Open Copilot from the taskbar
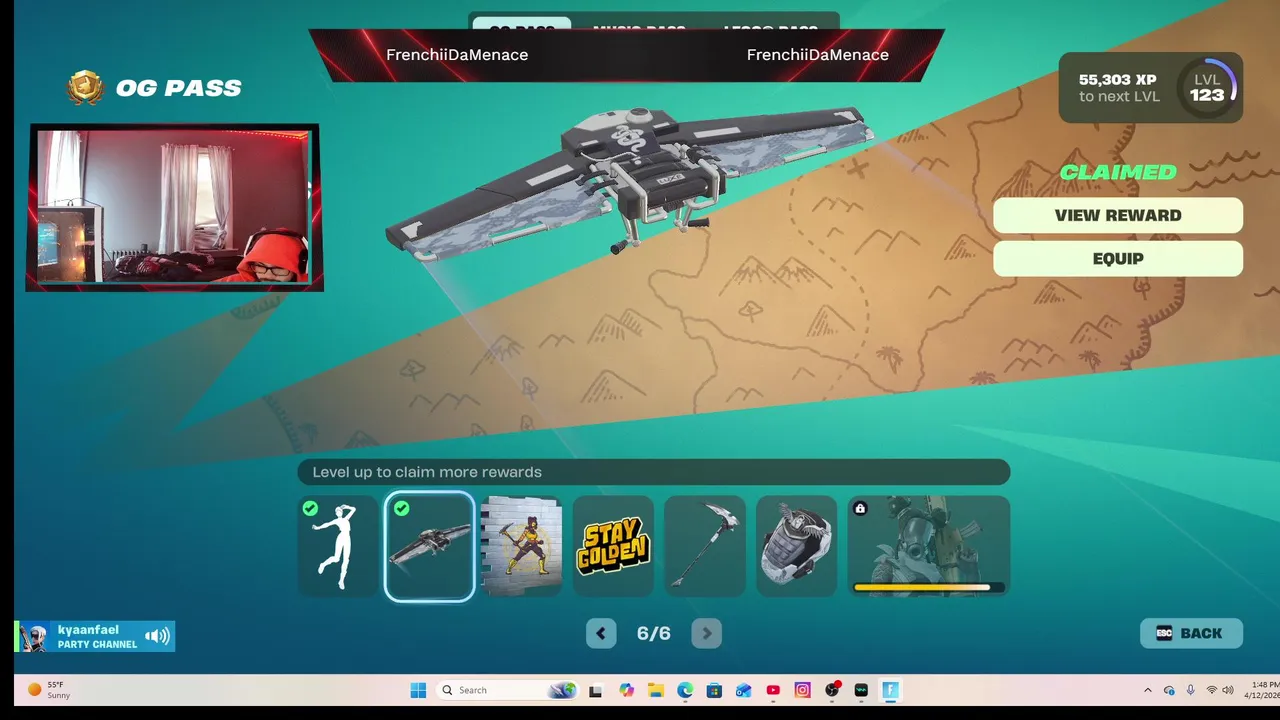The width and height of the screenshot is (1280, 720). pos(627,690)
